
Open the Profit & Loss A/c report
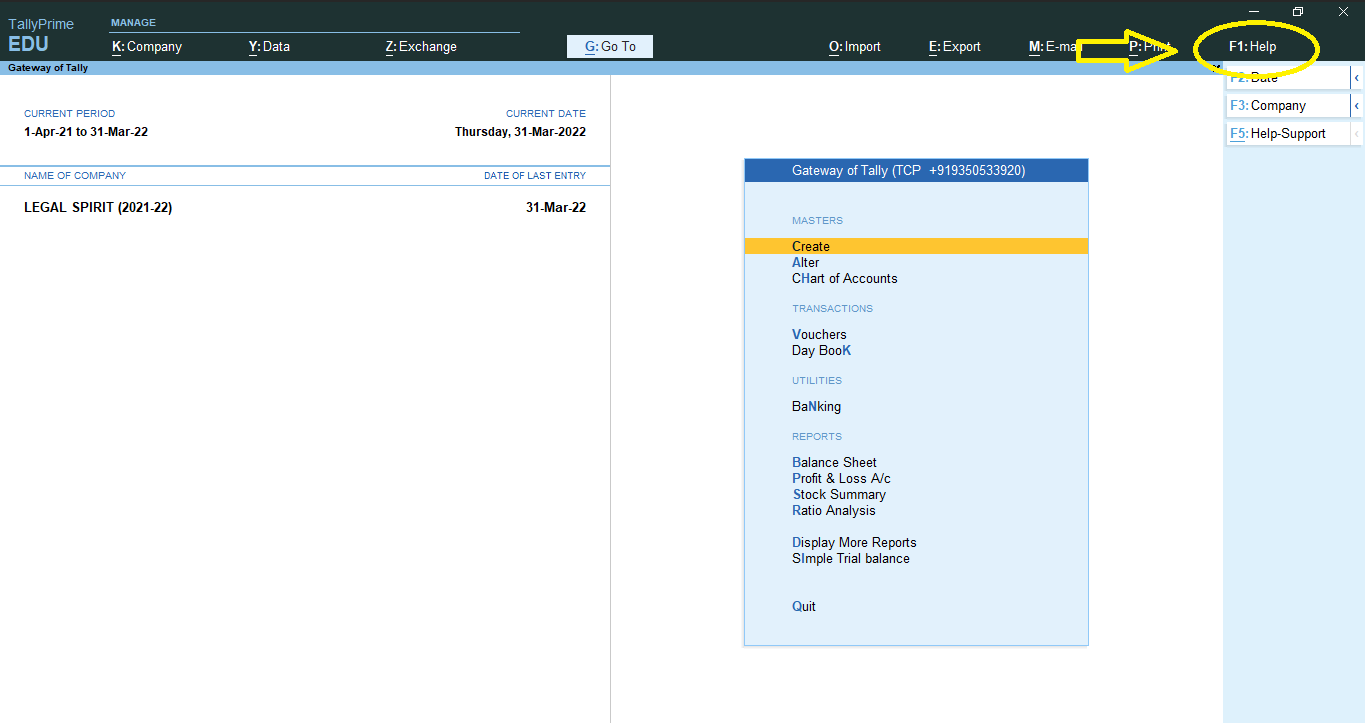point(842,479)
